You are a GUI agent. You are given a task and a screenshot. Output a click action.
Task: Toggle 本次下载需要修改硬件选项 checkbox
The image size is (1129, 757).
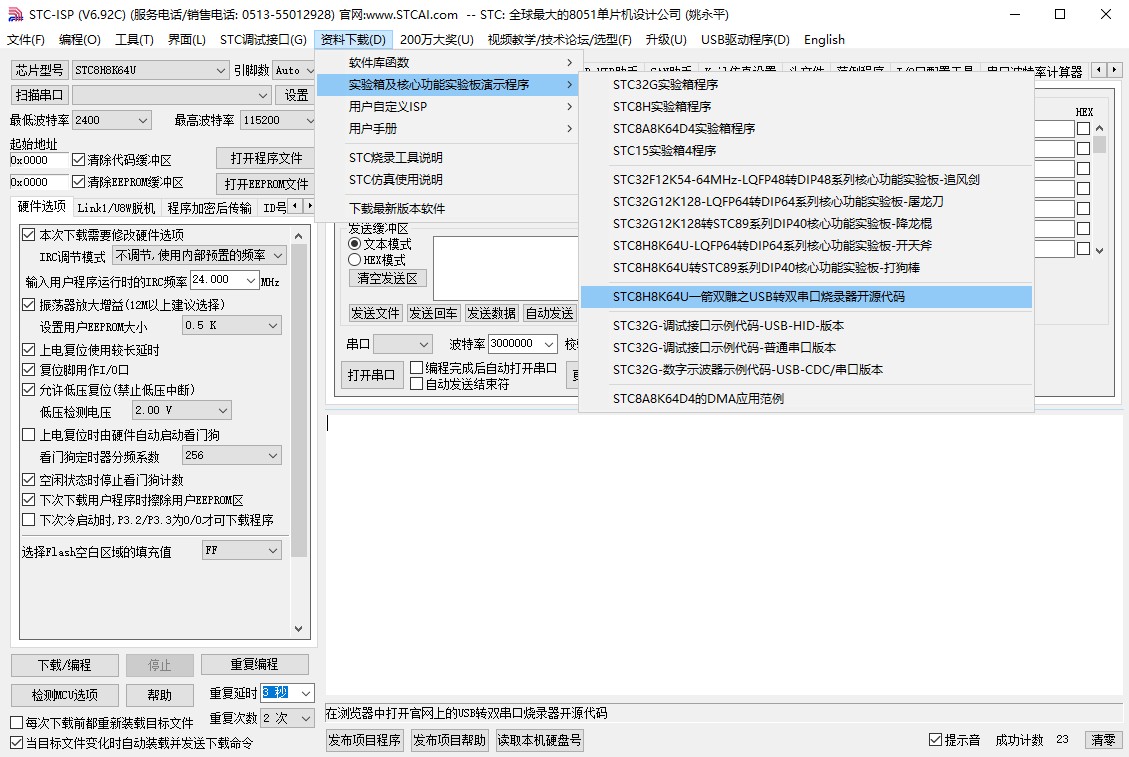29,235
